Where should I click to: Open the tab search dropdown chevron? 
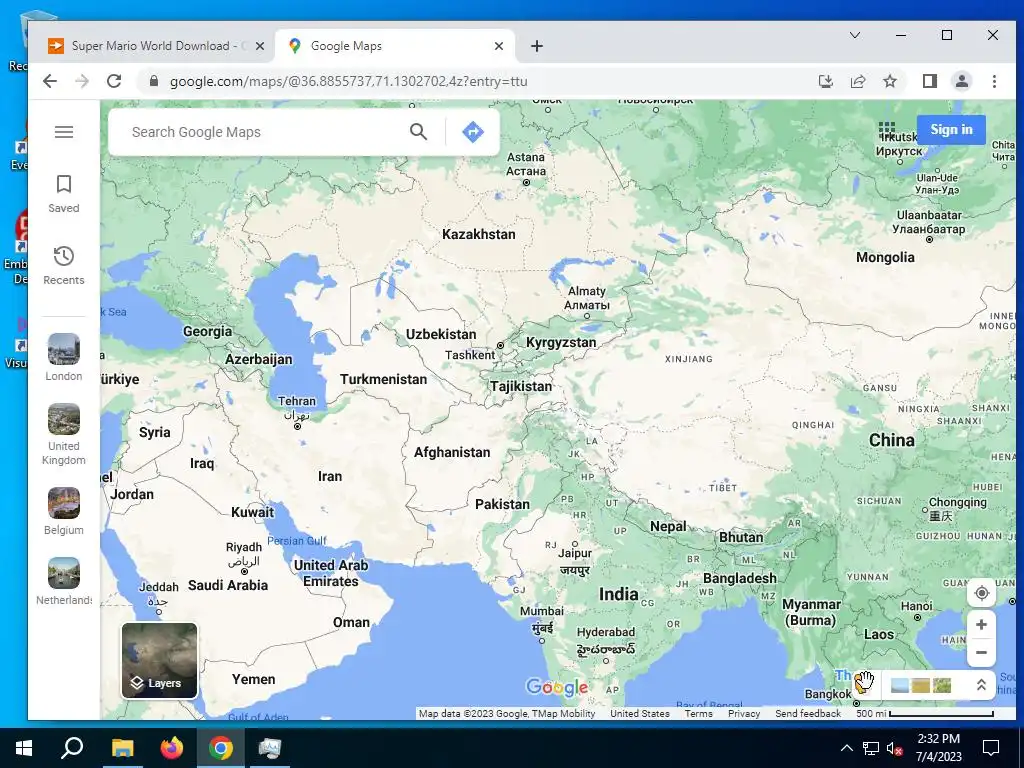[x=854, y=35]
